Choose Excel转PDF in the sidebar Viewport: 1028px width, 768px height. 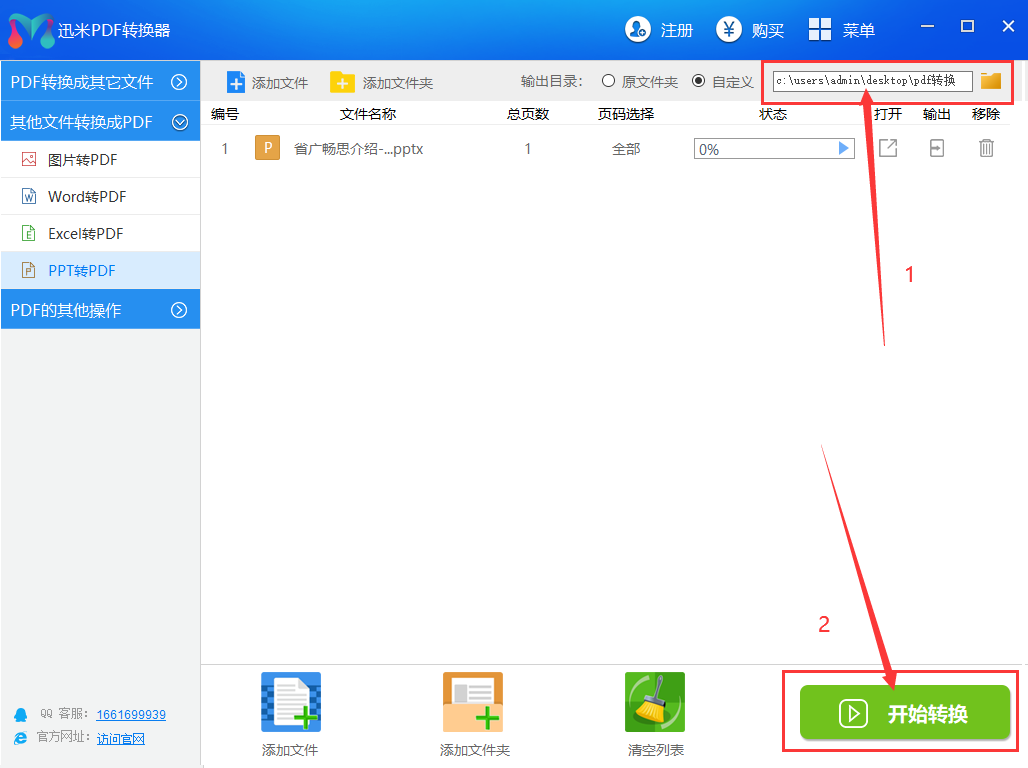coord(86,233)
